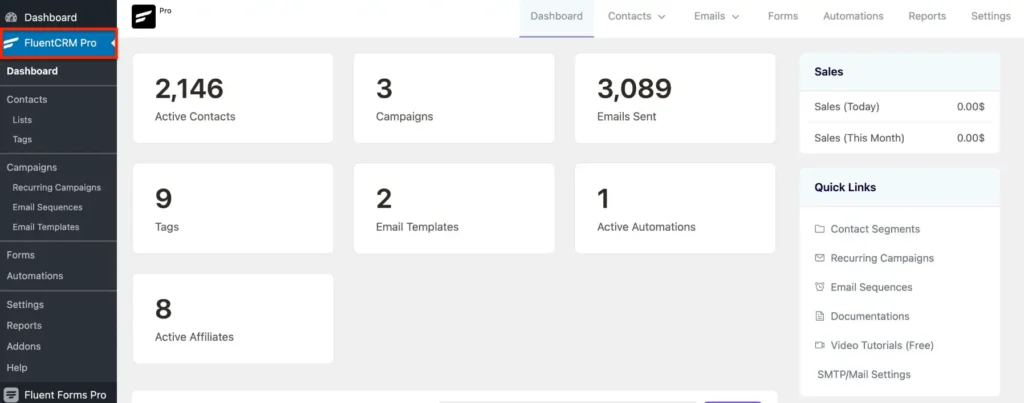Open Reports tab in top navigation
This screenshot has width=1024, height=403.
click(x=927, y=16)
